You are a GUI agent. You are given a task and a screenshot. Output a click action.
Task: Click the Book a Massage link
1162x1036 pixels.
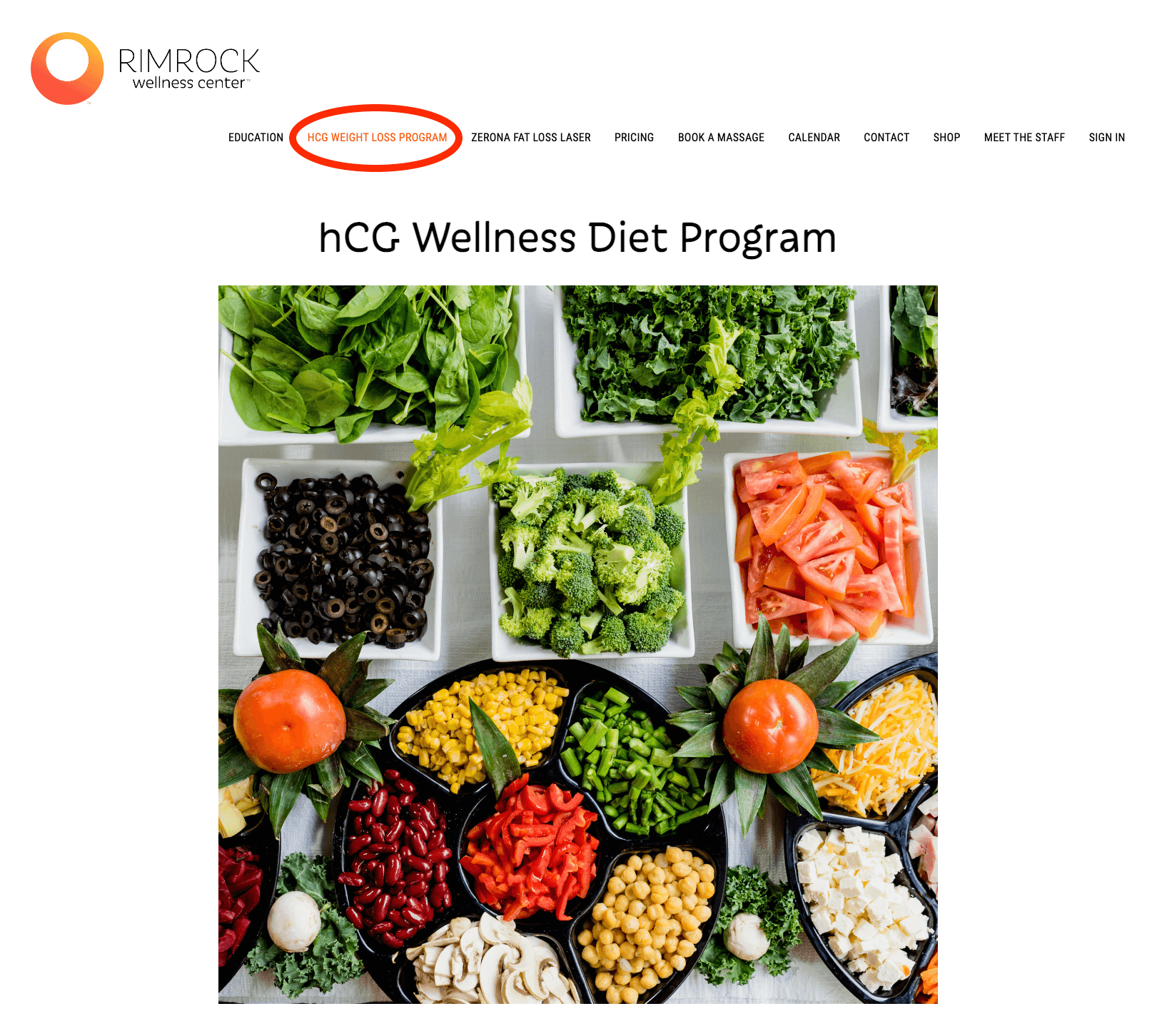pyautogui.click(x=721, y=138)
